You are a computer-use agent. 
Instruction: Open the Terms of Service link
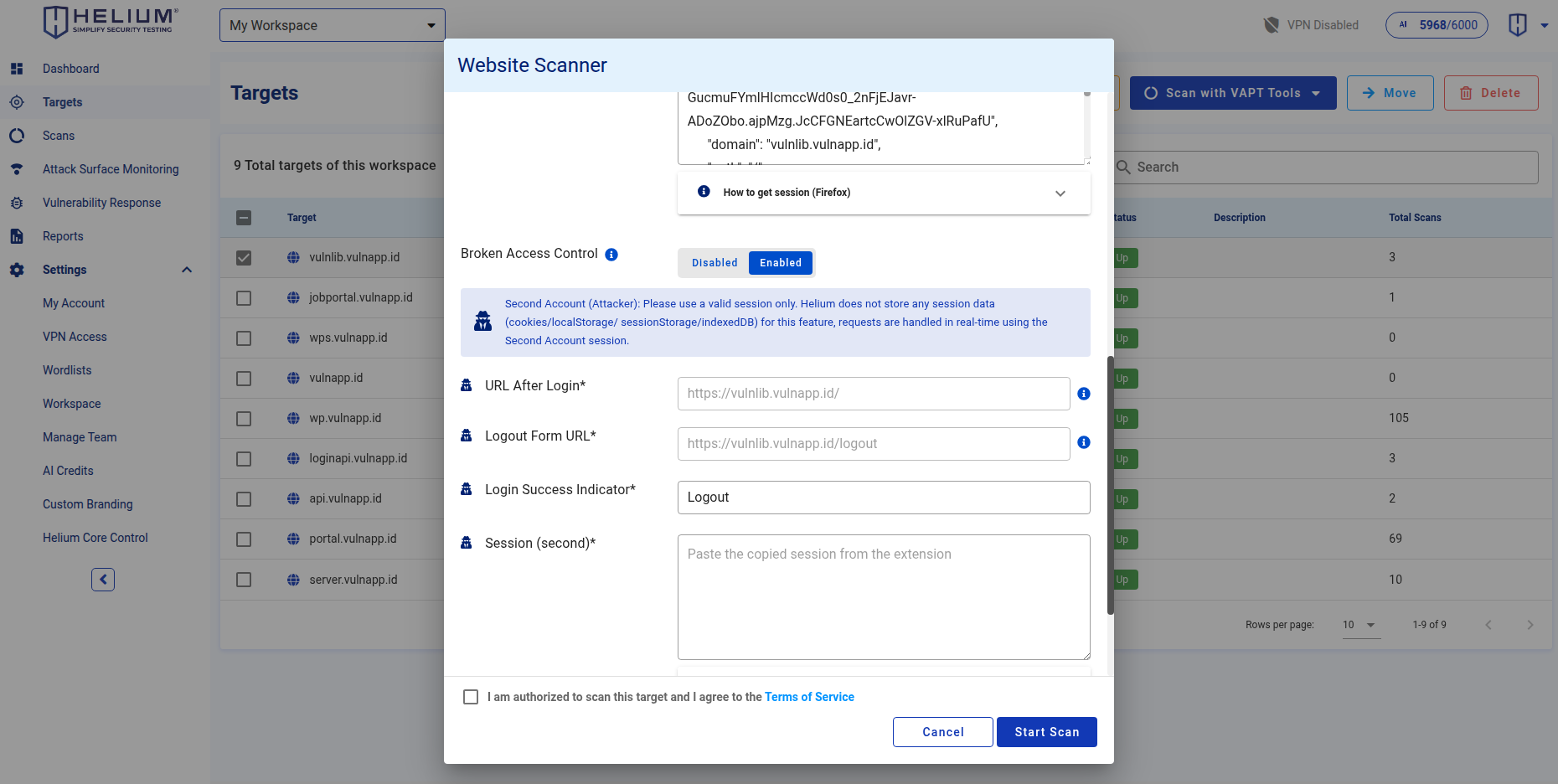coord(809,697)
